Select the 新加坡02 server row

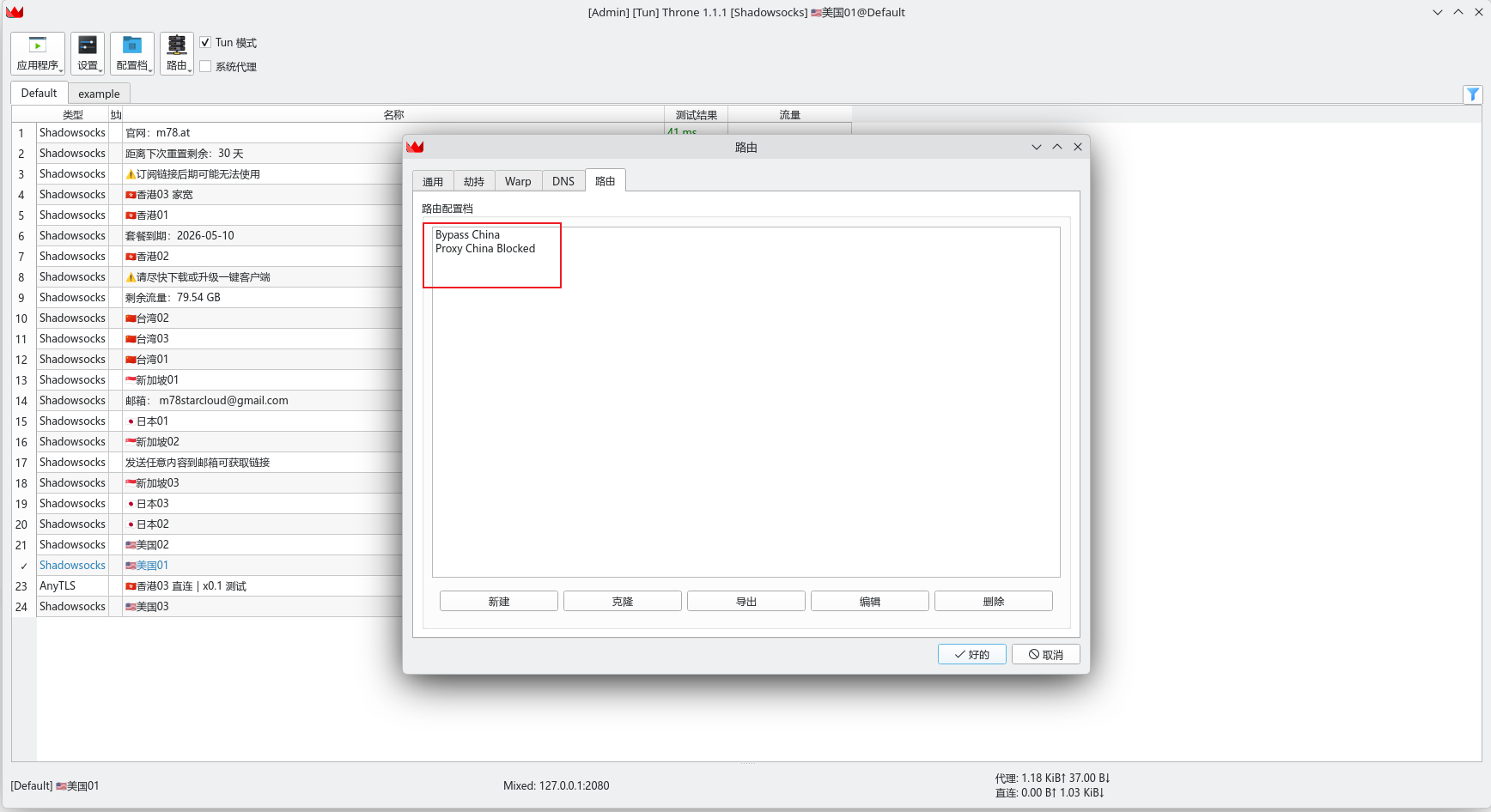tap(219, 442)
